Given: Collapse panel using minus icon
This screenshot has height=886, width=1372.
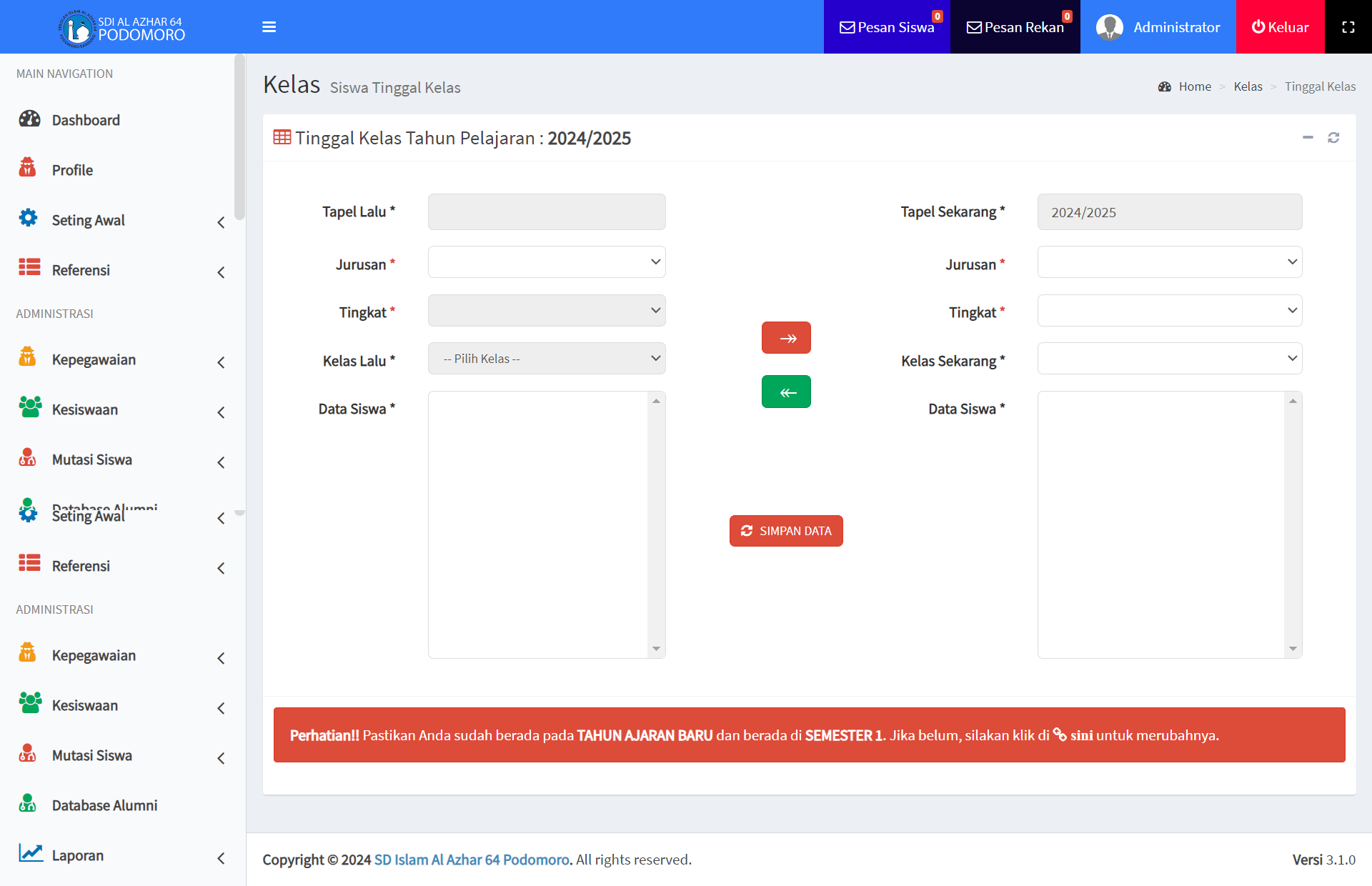Looking at the screenshot, I should (1308, 137).
